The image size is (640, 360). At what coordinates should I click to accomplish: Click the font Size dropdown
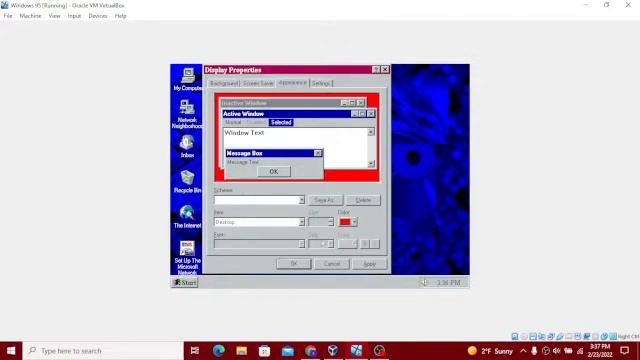point(321,244)
